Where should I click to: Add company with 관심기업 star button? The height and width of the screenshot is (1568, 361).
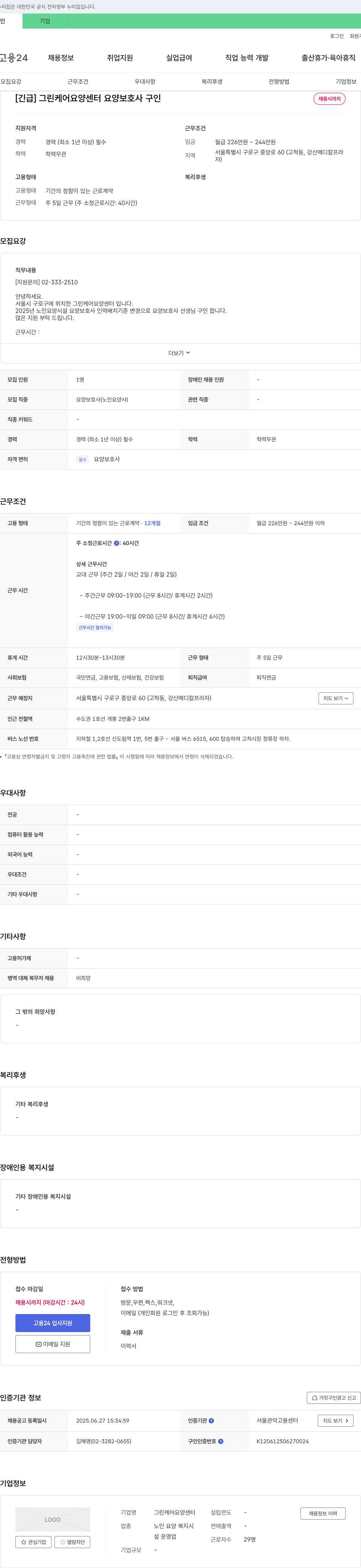(33, 1542)
